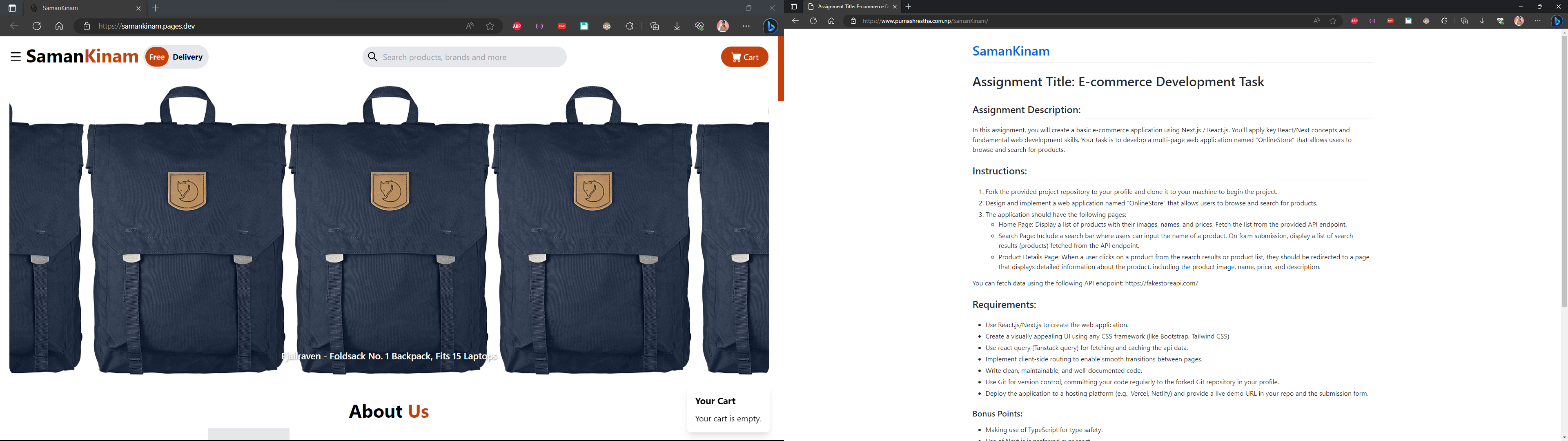Screen dimensions: 1568x441
Task: Click the Fjallraven backpack carousel image
Action: tap(390, 232)
